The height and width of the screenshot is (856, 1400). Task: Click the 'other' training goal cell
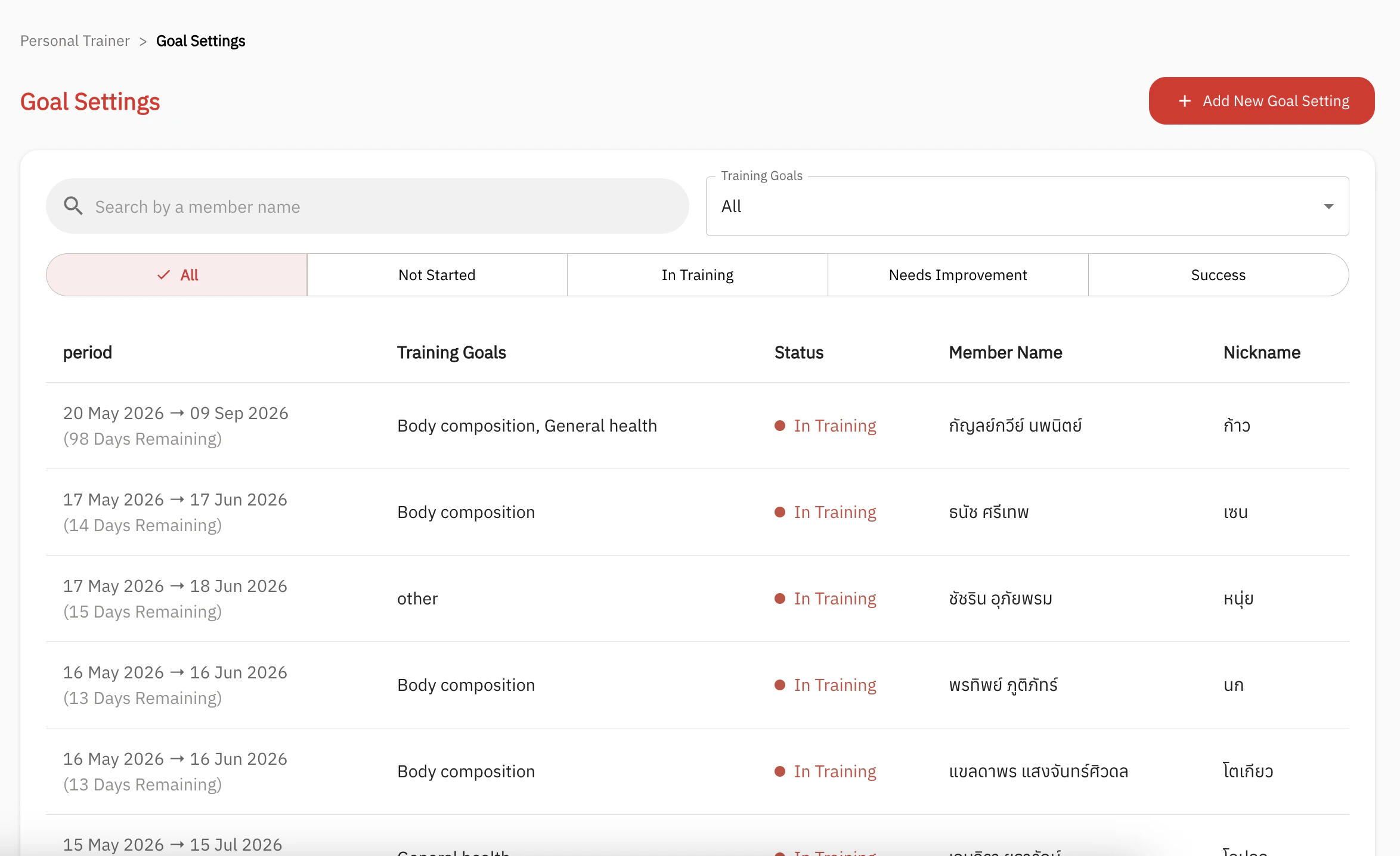coord(417,598)
